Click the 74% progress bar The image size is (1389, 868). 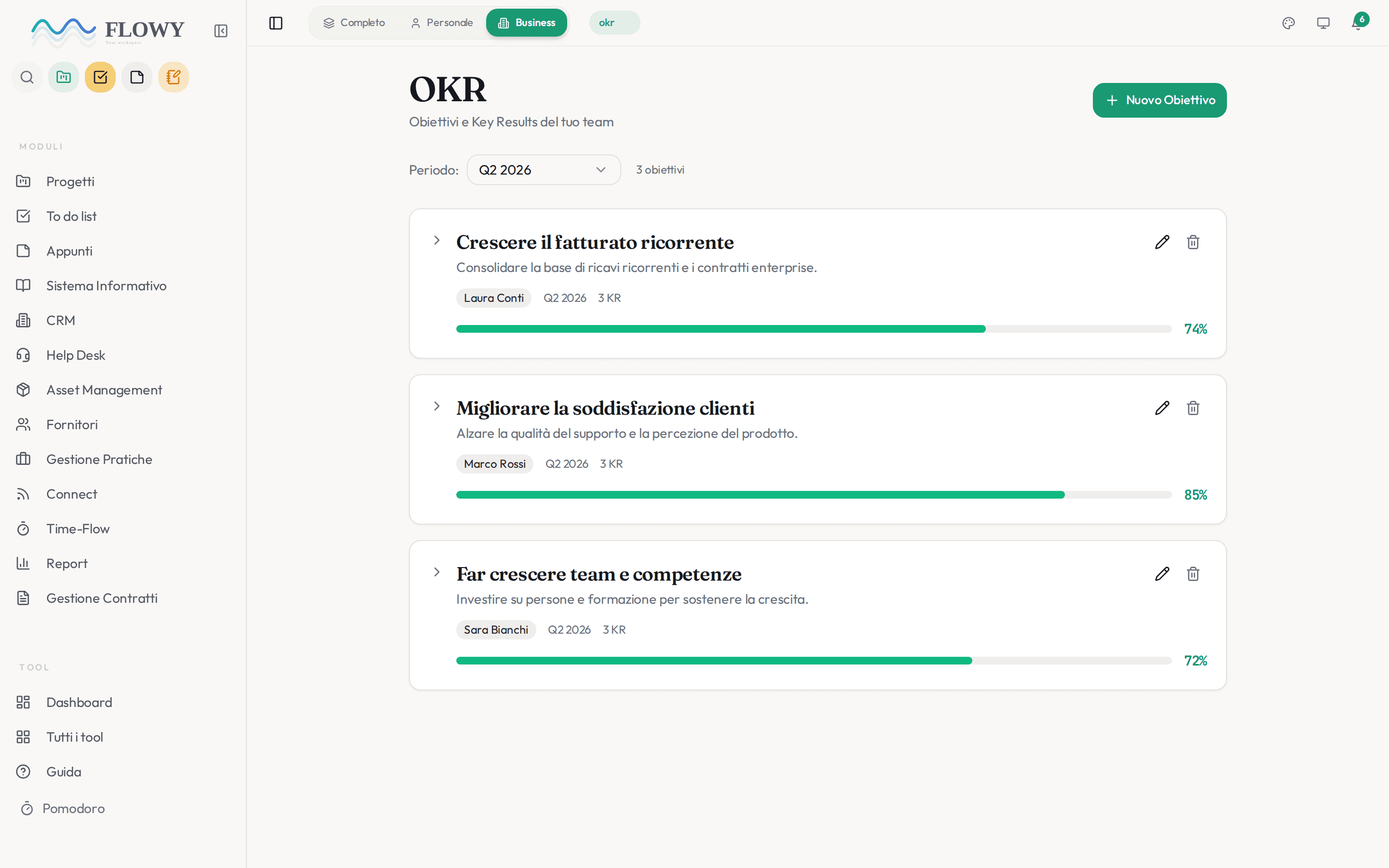coord(814,329)
